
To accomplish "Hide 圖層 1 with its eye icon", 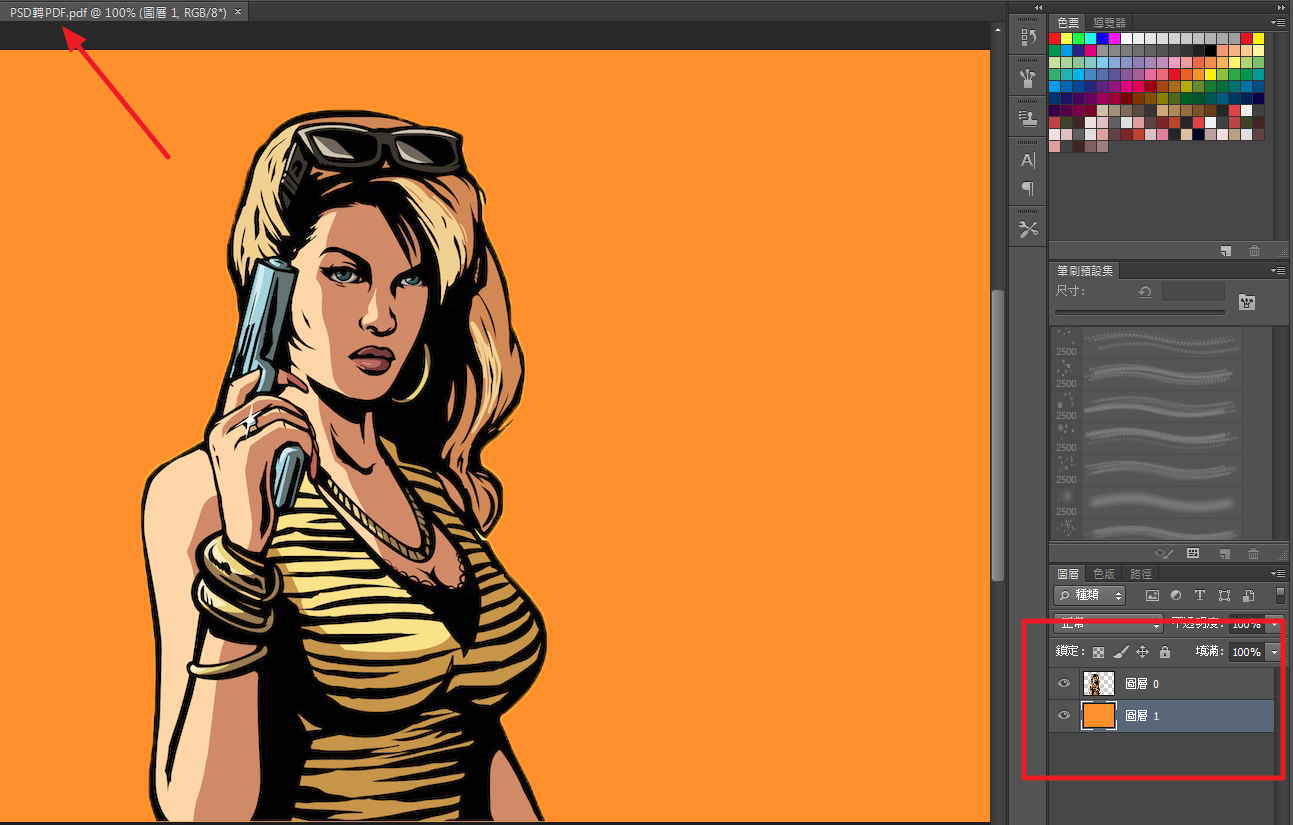I will coord(1064,716).
